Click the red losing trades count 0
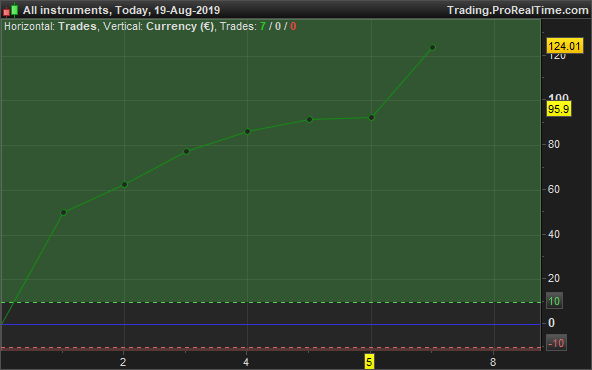Screen dimensions: 592x370 [x=293, y=26]
